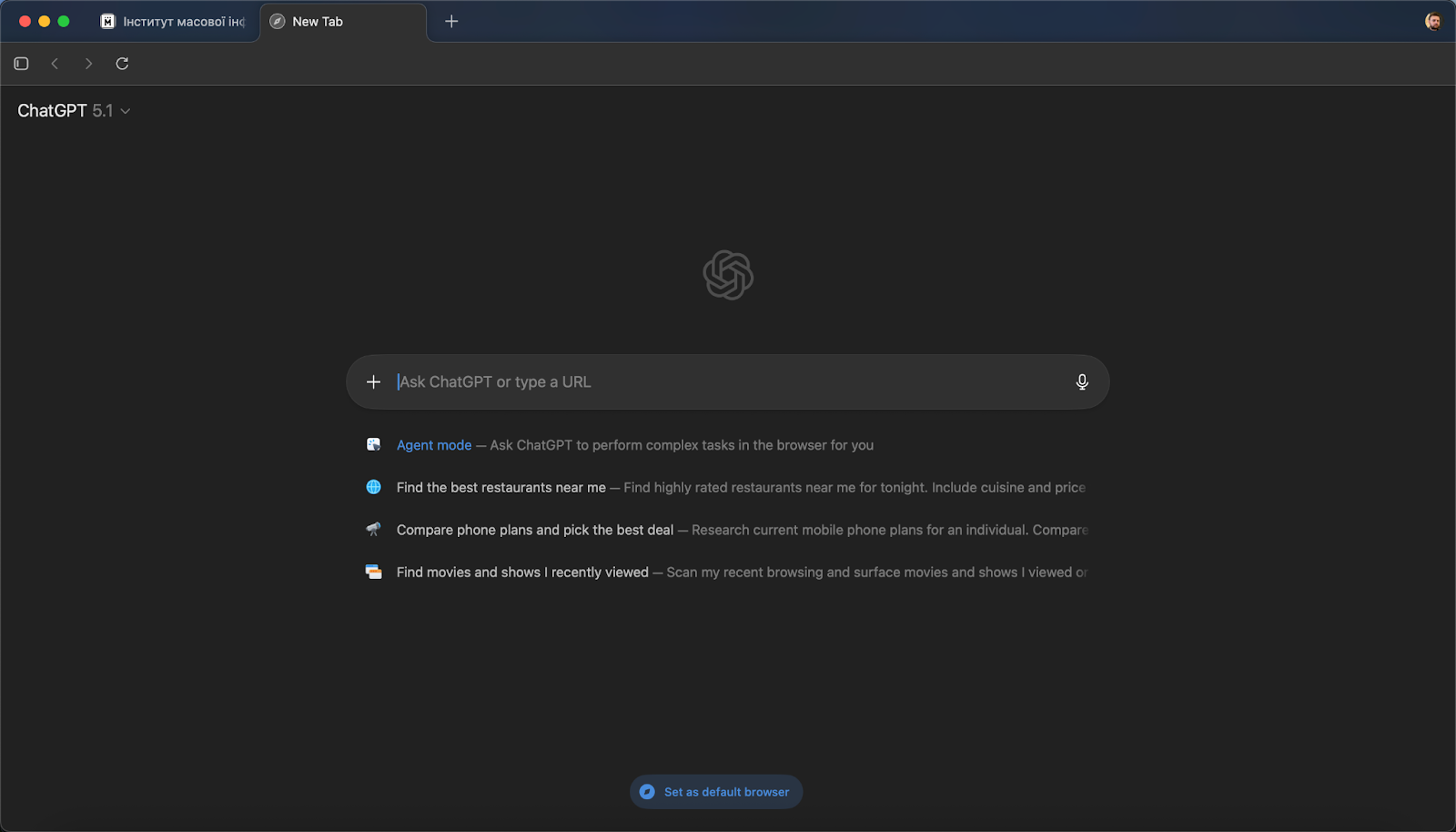Toggle the sidebar panel icon
The image size is (1456, 832).
[22, 64]
